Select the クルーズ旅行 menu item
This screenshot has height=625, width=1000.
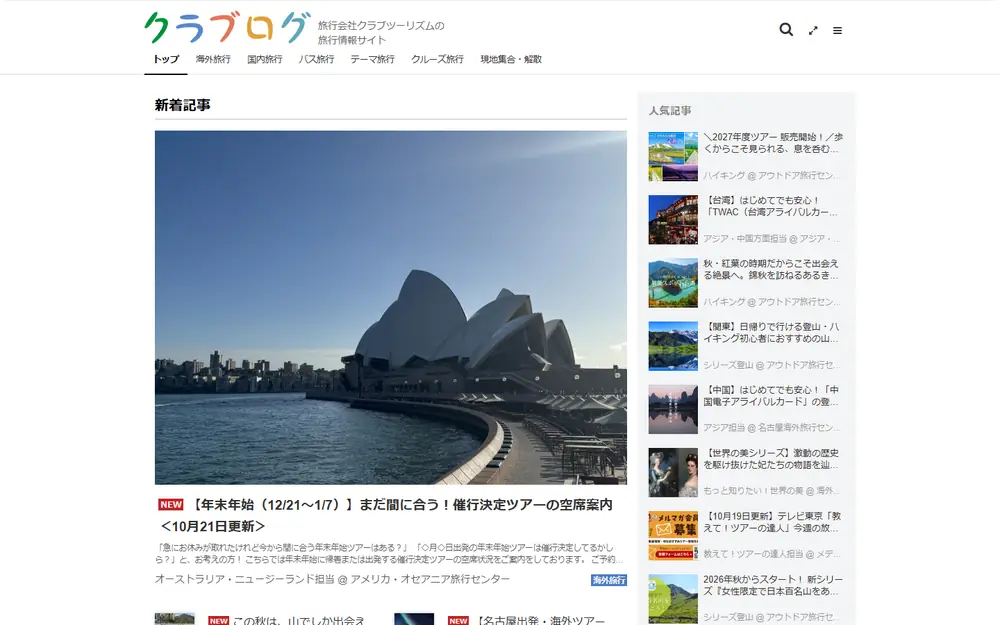(x=438, y=59)
